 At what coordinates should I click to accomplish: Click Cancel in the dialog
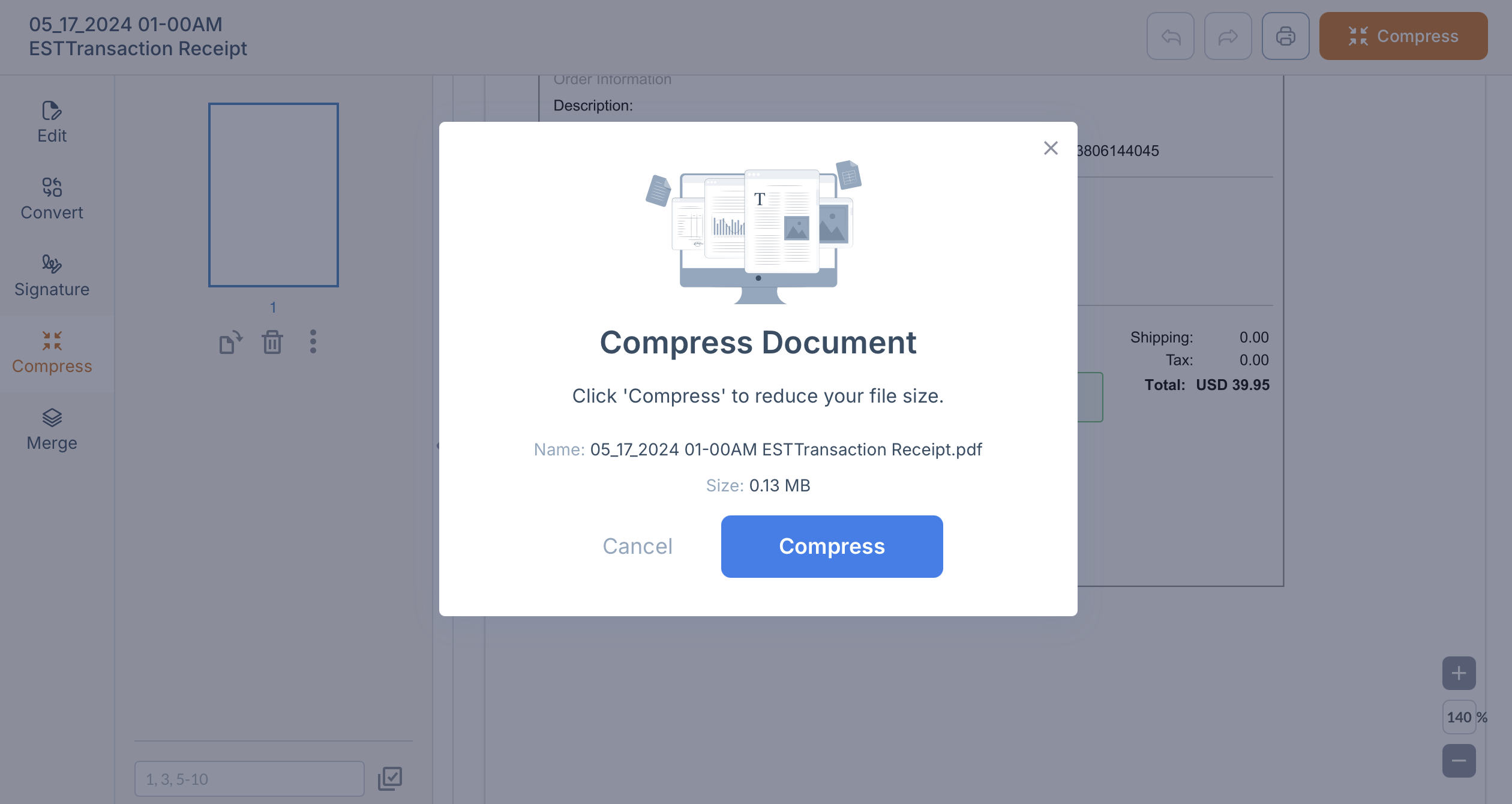click(637, 547)
